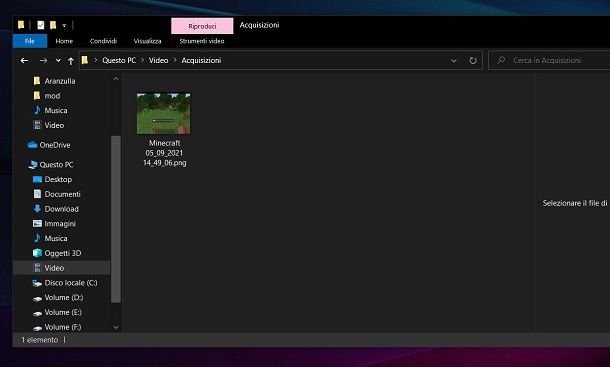Go forward with the right arrow button

click(44, 60)
